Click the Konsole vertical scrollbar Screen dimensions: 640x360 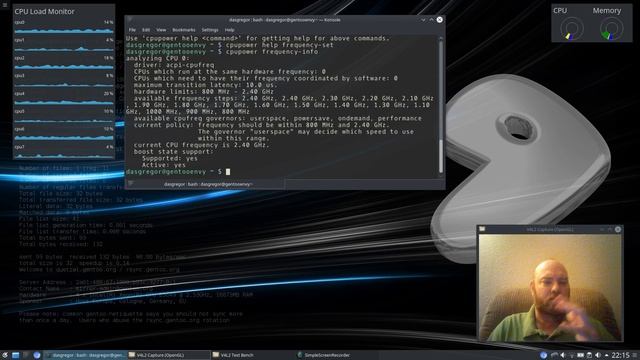(x=441, y=106)
